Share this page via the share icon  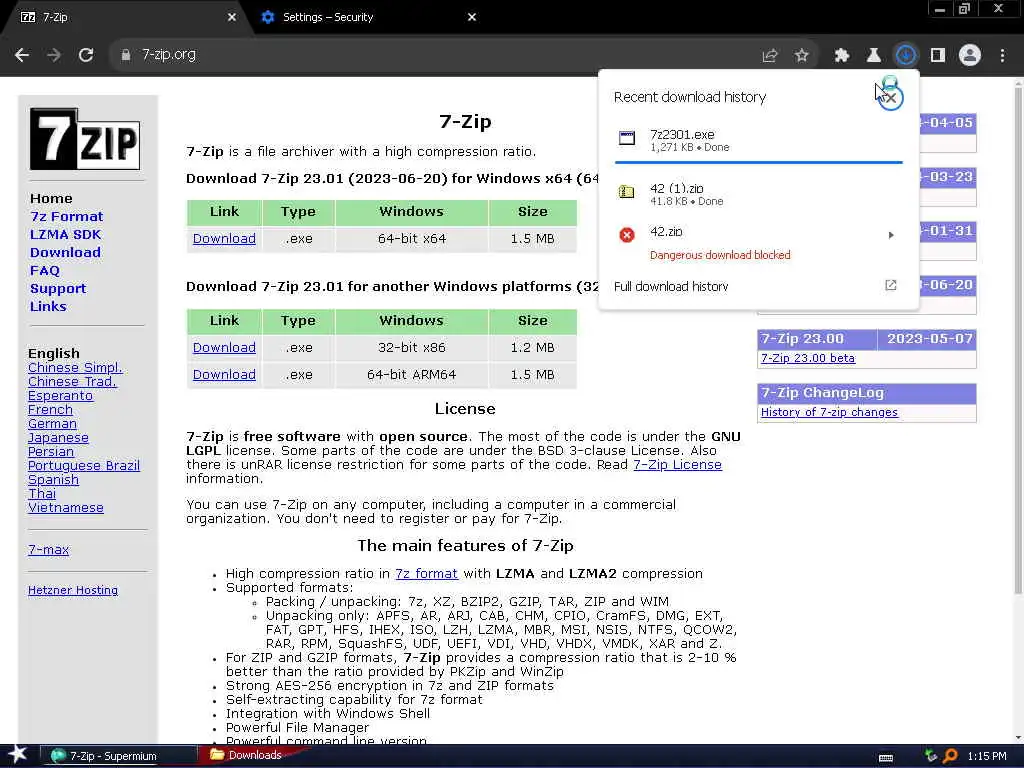(770, 56)
